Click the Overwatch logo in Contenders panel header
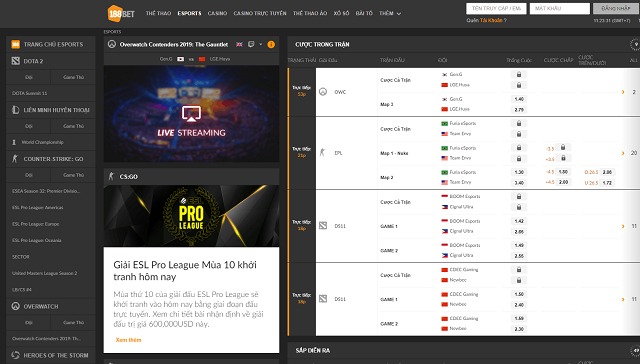640x364 pixels. (x=112, y=44)
